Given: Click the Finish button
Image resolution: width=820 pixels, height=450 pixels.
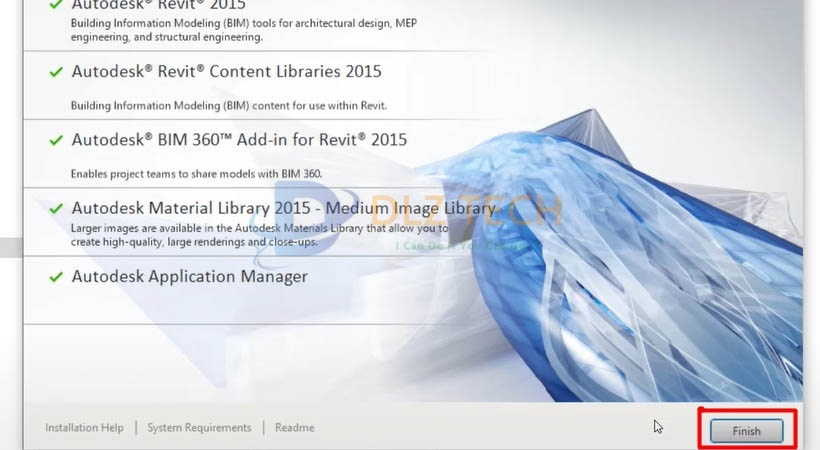Looking at the screenshot, I should point(746,431).
